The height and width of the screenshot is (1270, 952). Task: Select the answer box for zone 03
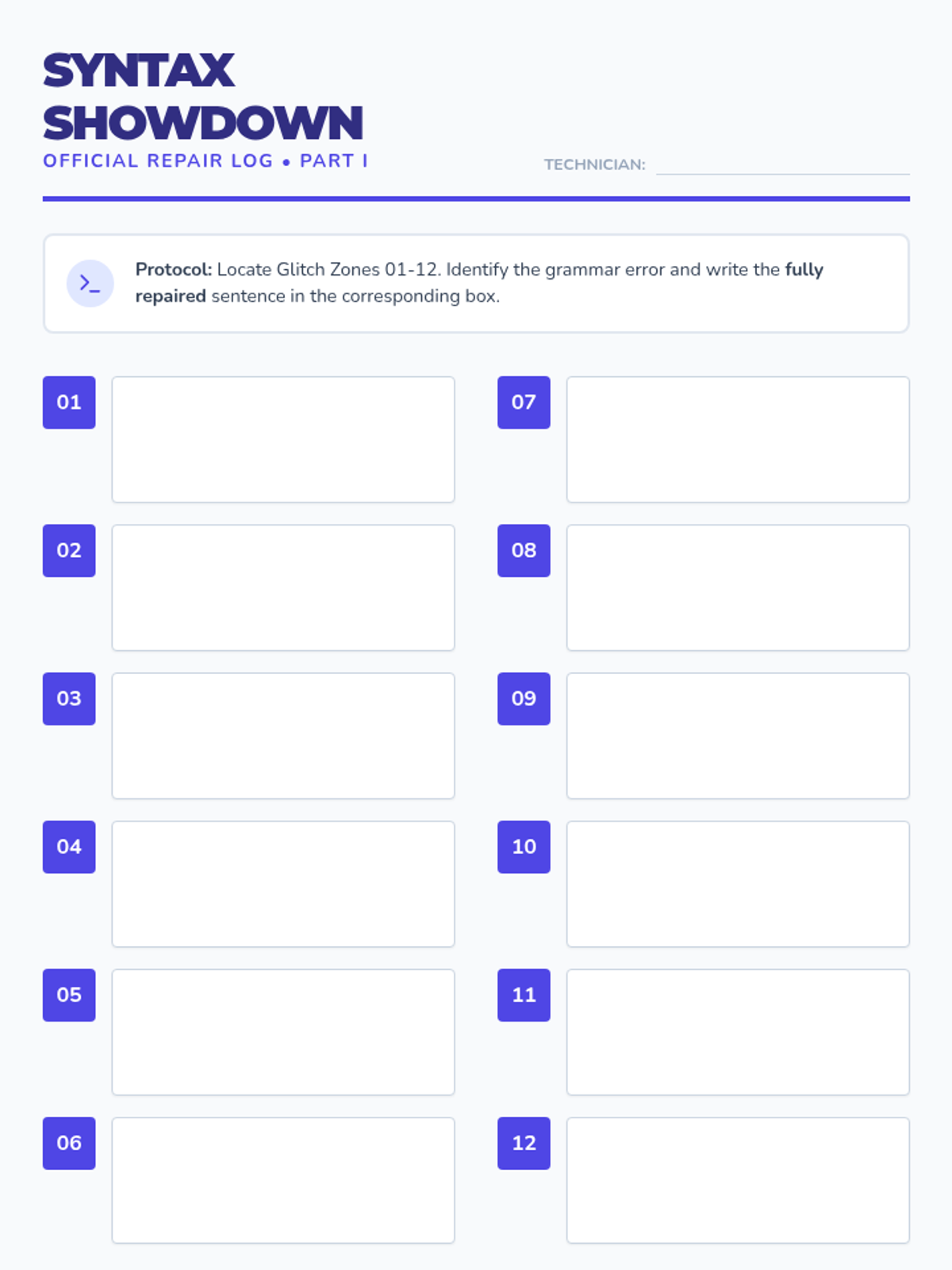[283, 736]
